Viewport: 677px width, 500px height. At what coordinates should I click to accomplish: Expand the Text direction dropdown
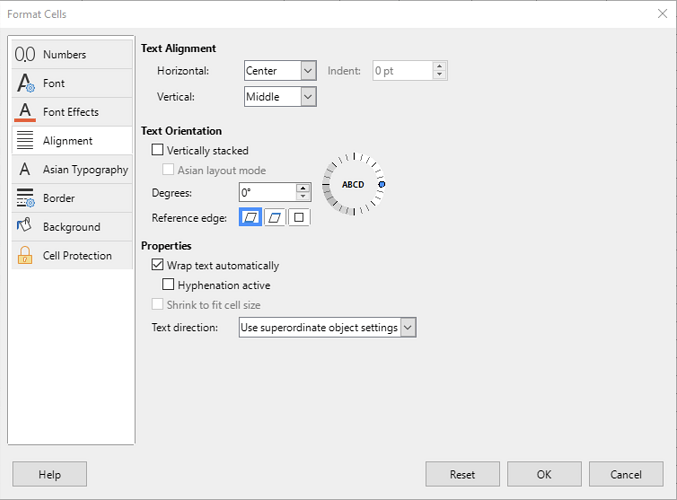click(408, 327)
